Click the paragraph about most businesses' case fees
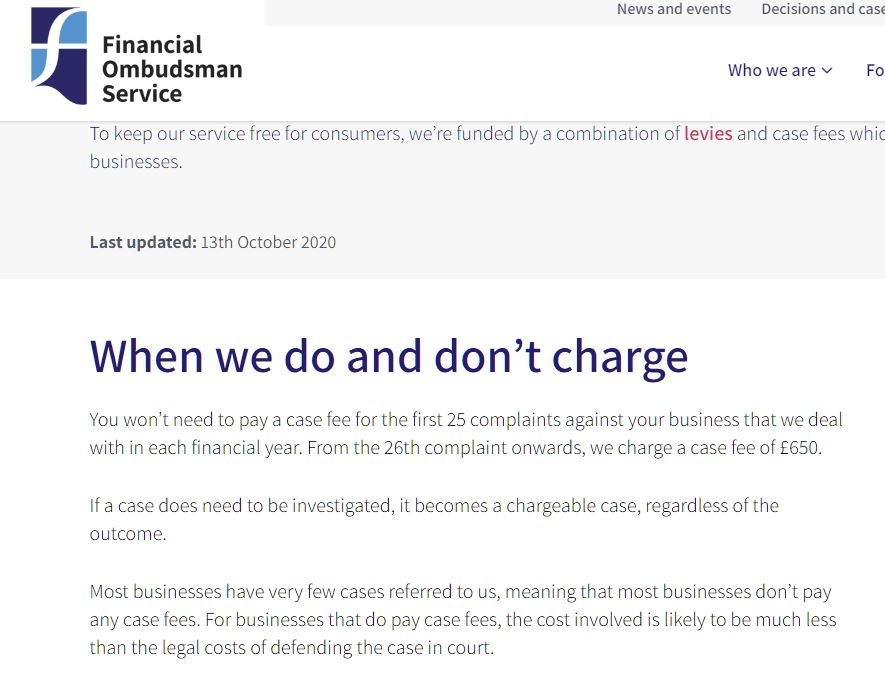Viewport: 885px width, 692px height. click(463, 620)
